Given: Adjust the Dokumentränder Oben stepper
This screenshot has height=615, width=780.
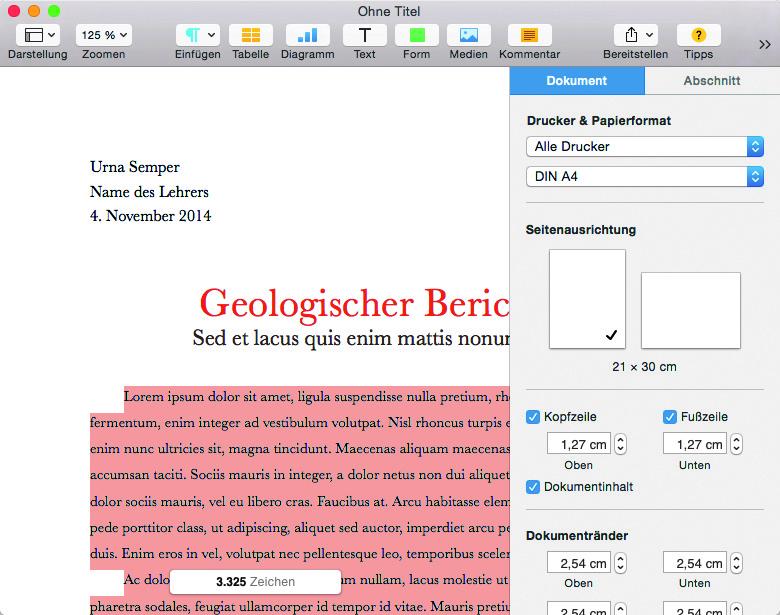Looking at the screenshot, I should [620, 563].
